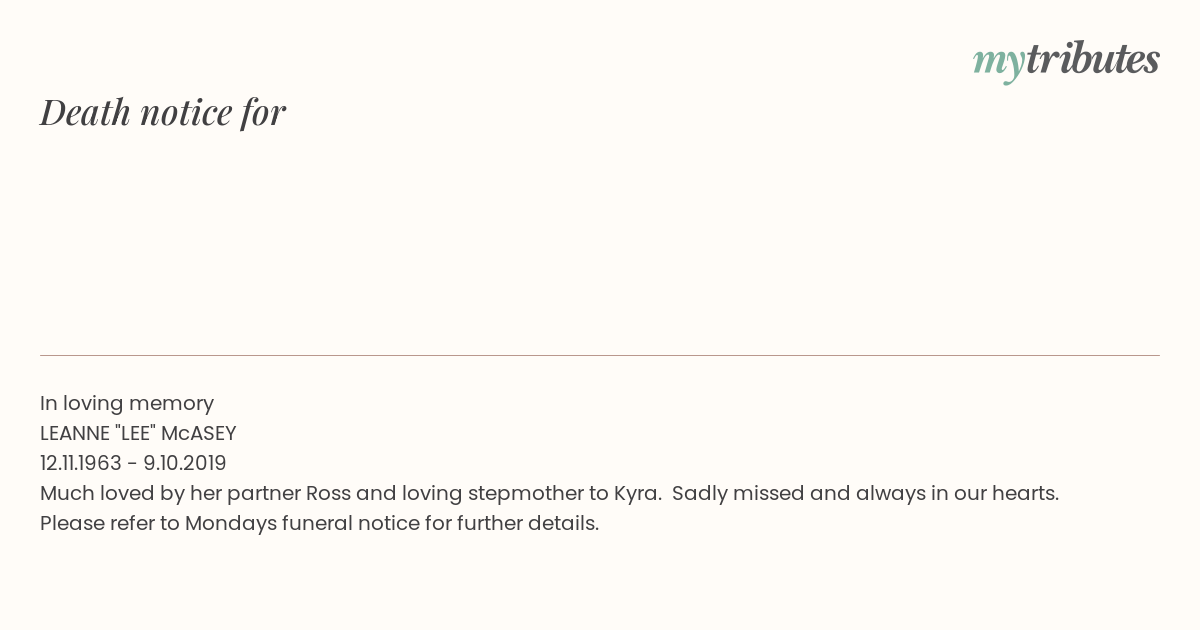Click the horizontal divider line
The height and width of the screenshot is (630, 1200).
(600, 355)
